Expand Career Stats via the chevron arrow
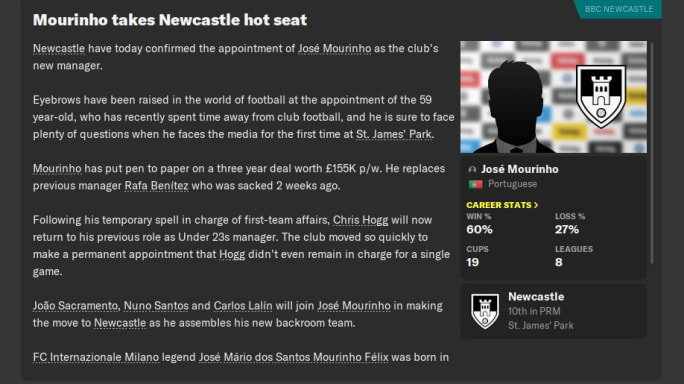Image resolution: width=684 pixels, height=384 pixels. click(x=536, y=205)
